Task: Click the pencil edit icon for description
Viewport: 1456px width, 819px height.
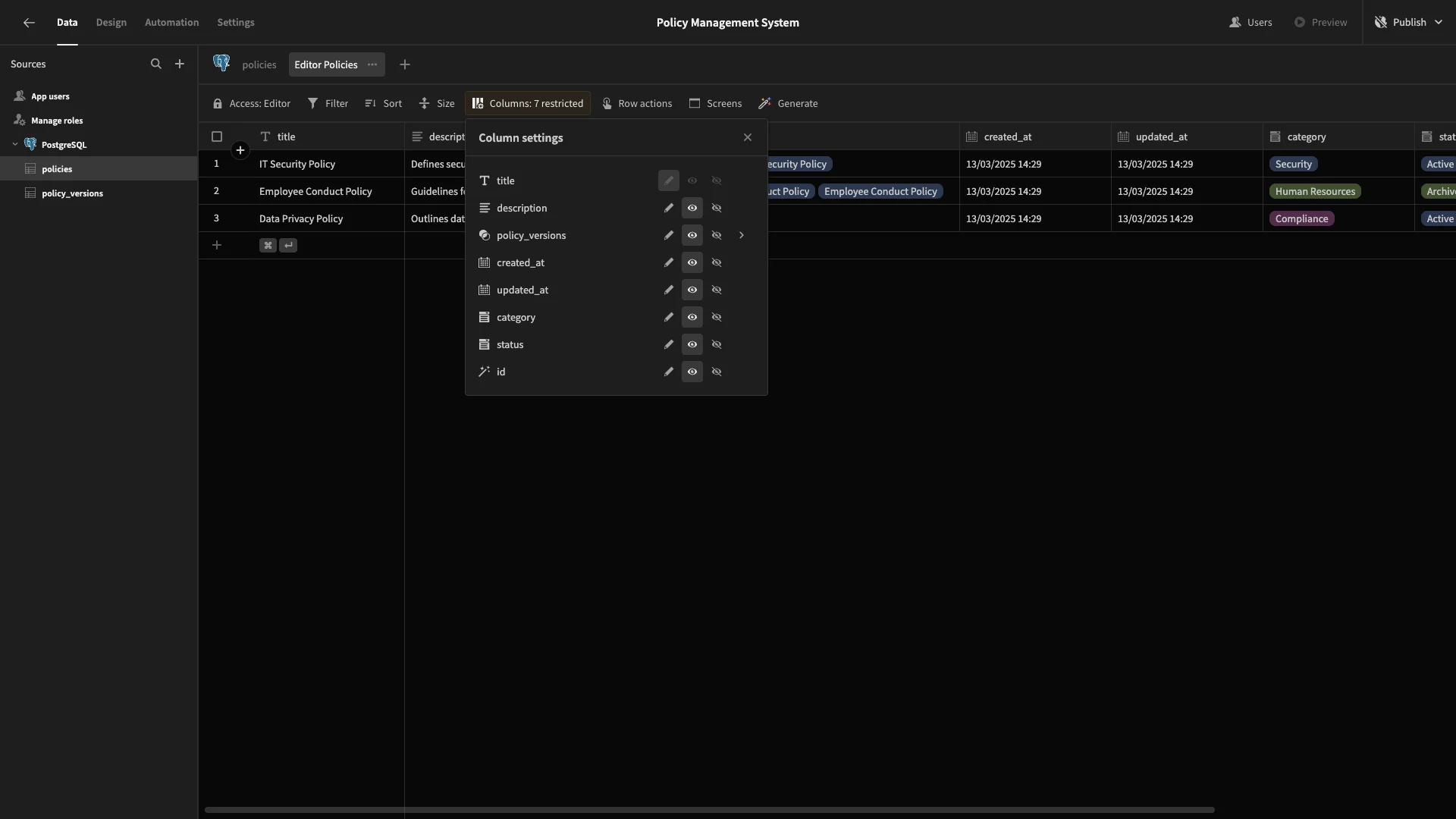Action: point(668,208)
